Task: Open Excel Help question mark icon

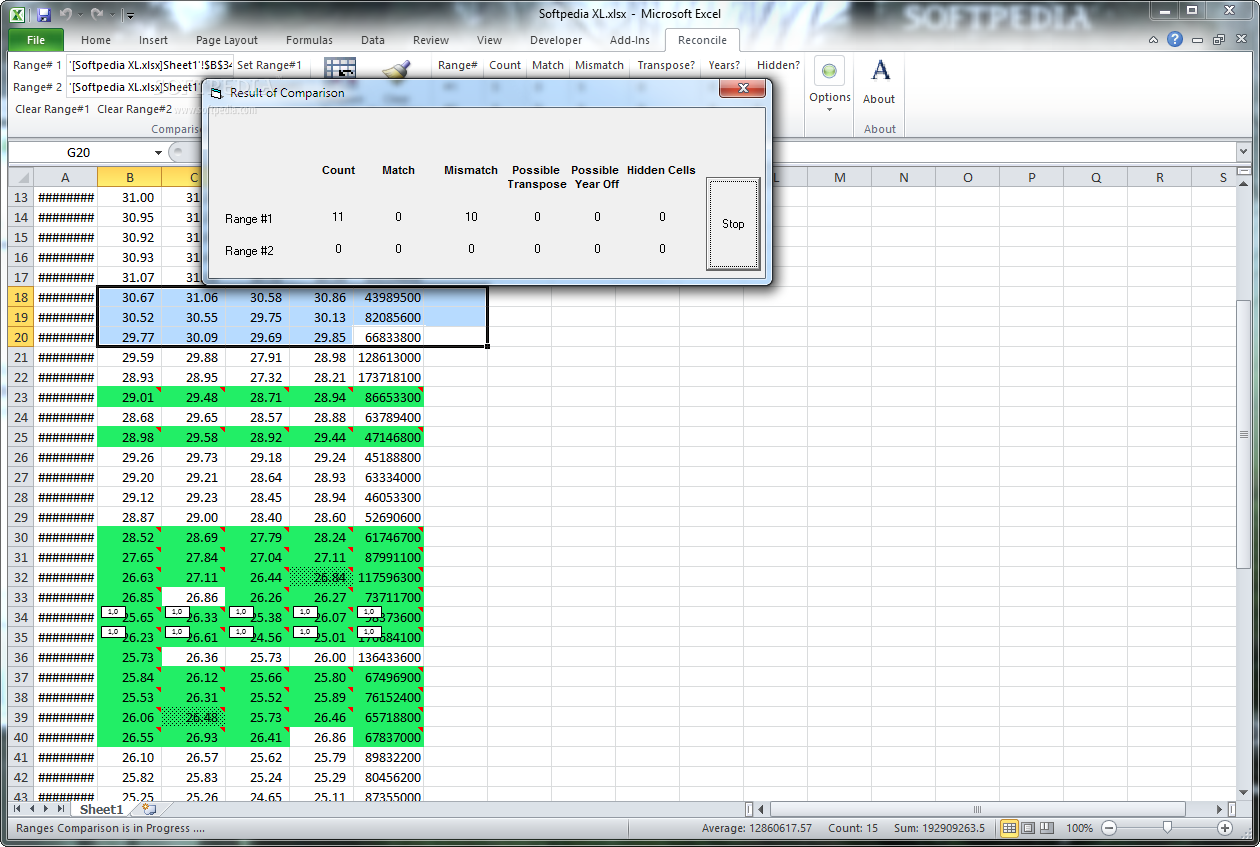Action: tap(1175, 40)
